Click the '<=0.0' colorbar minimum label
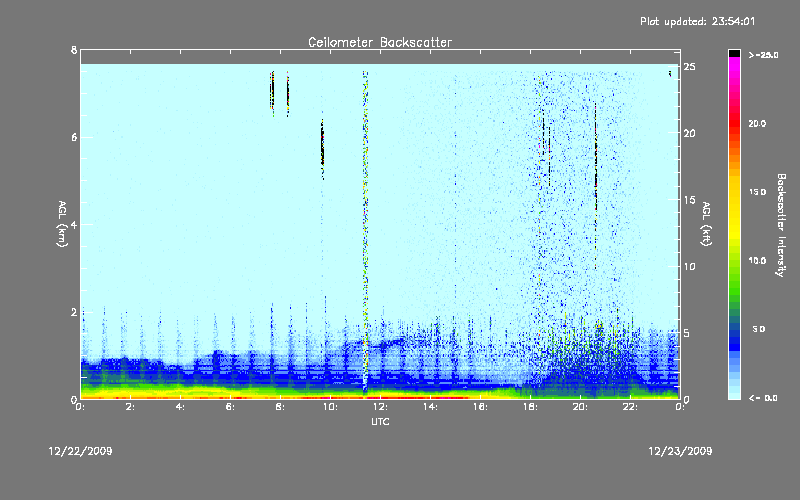Image resolution: width=800 pixels, height=500 pixels. [x=763, y=398]
